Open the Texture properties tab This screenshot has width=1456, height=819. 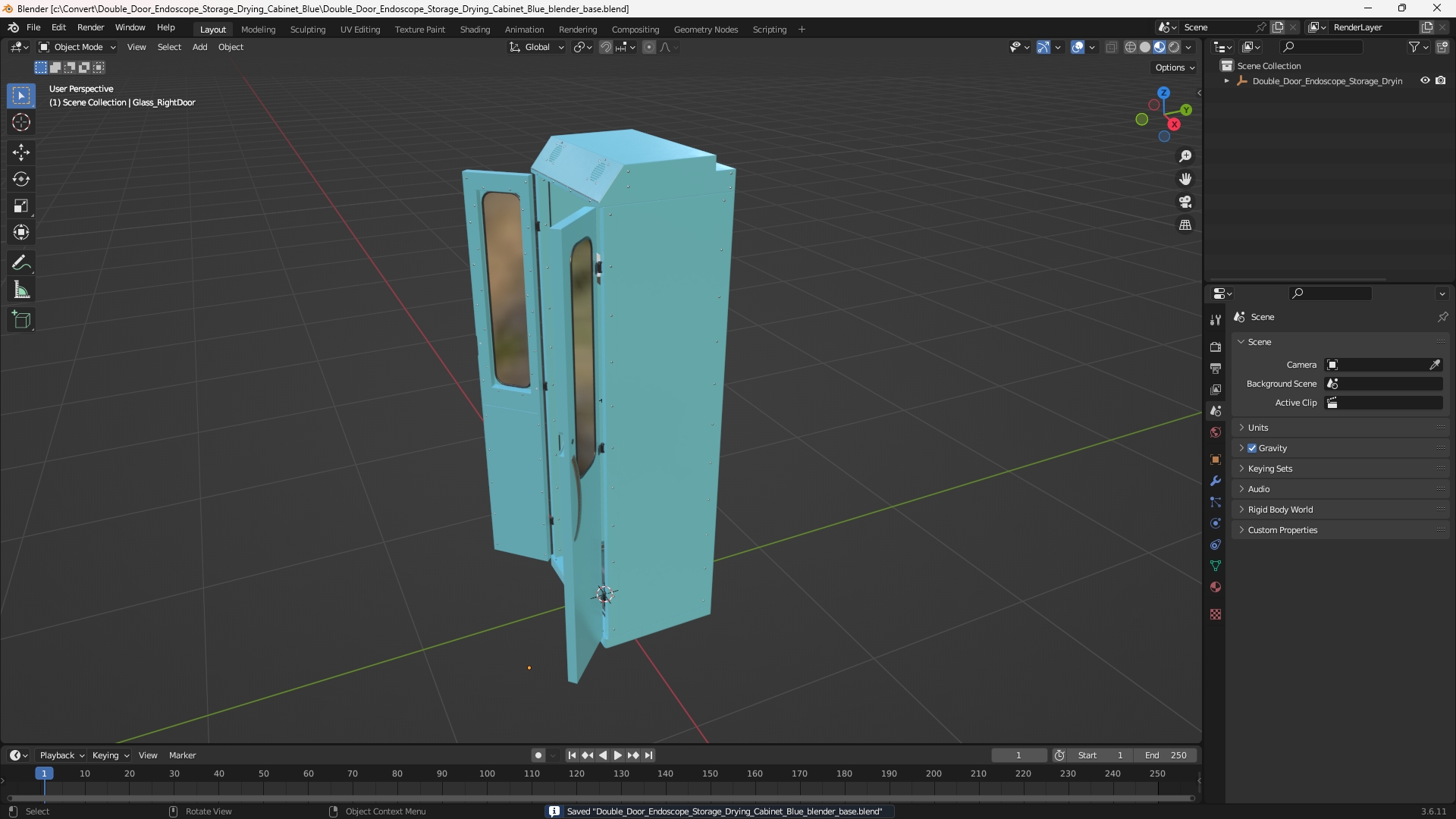coord(1216,614)
